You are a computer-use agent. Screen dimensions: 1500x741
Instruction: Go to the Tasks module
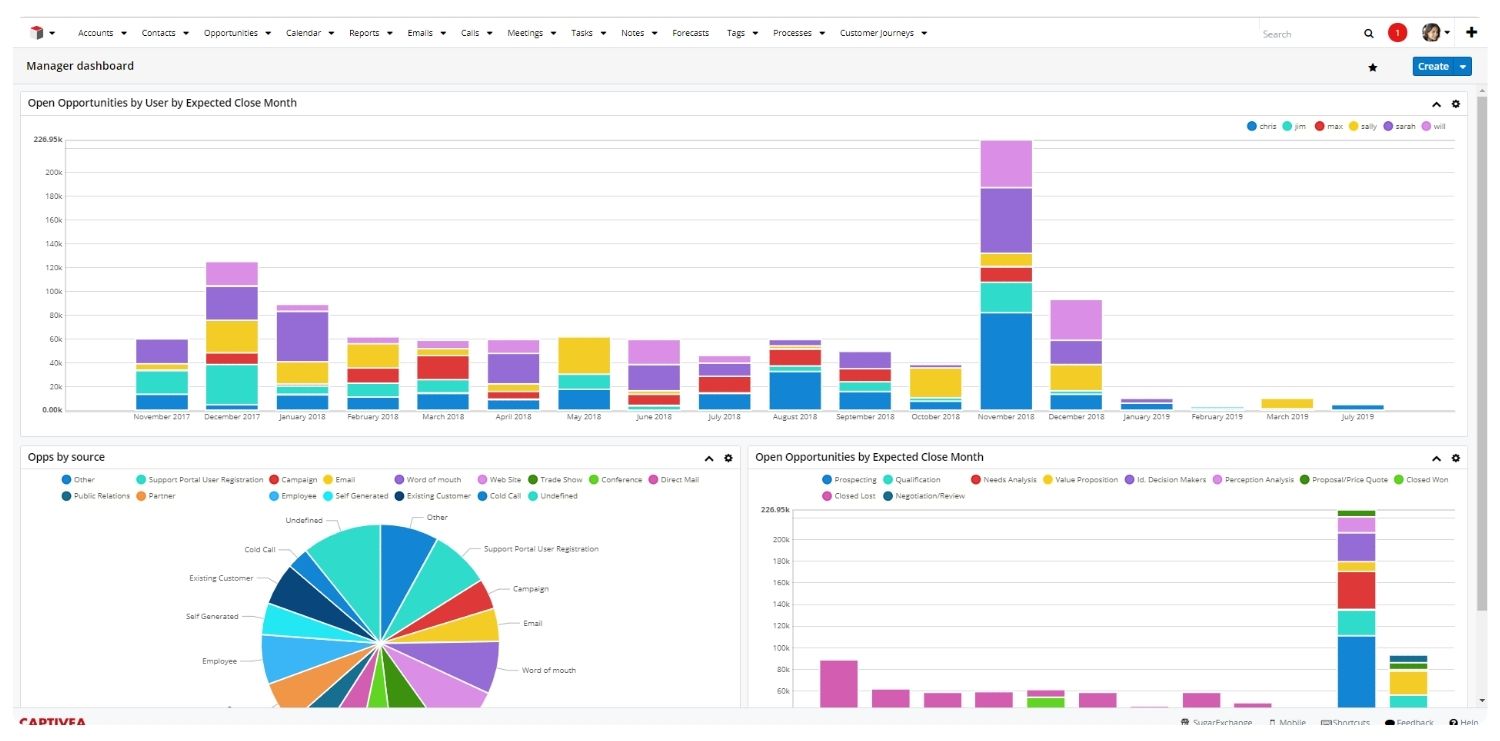582,33
